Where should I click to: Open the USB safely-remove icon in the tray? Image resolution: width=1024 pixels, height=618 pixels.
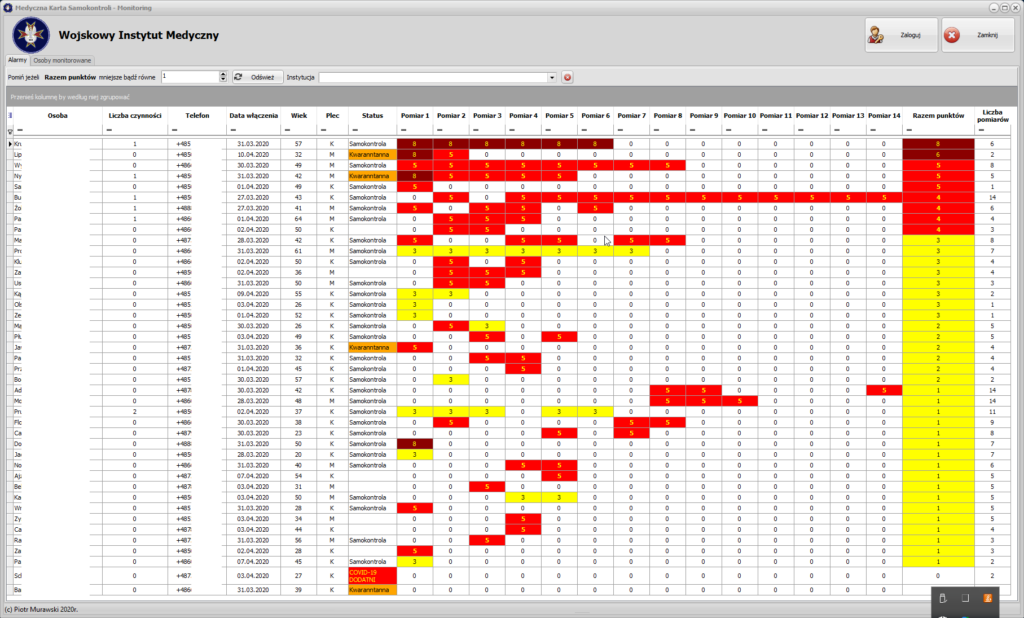coord(944,598)
